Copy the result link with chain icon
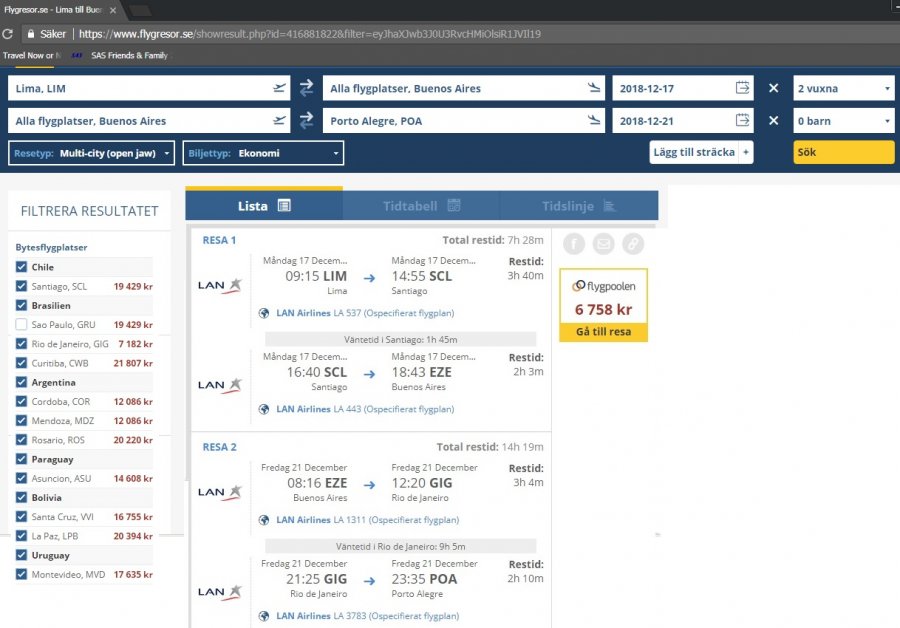900x628 pixels. point(633,244)
